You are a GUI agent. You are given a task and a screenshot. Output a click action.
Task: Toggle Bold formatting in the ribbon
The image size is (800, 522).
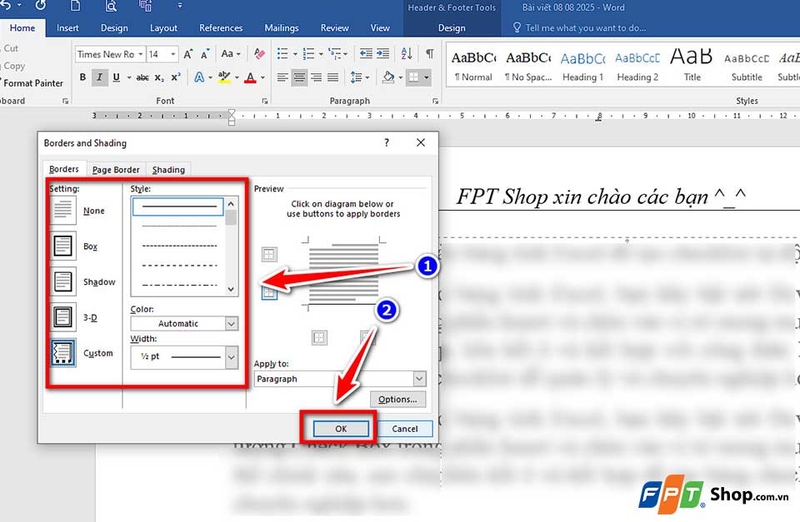(83, 78)
